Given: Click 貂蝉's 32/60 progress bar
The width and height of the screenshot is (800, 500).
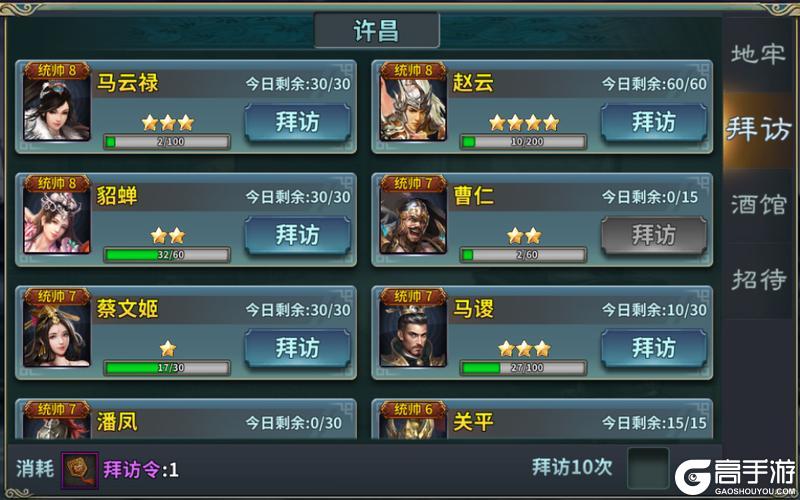Looking at the screenshot, I should point(167,255).
